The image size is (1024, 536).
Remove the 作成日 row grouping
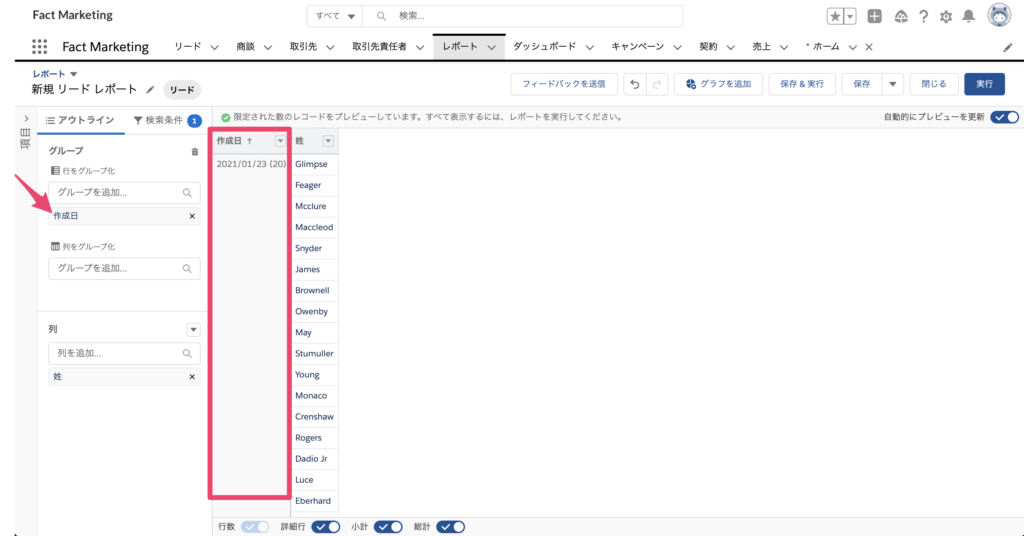(x=192, y=216)
